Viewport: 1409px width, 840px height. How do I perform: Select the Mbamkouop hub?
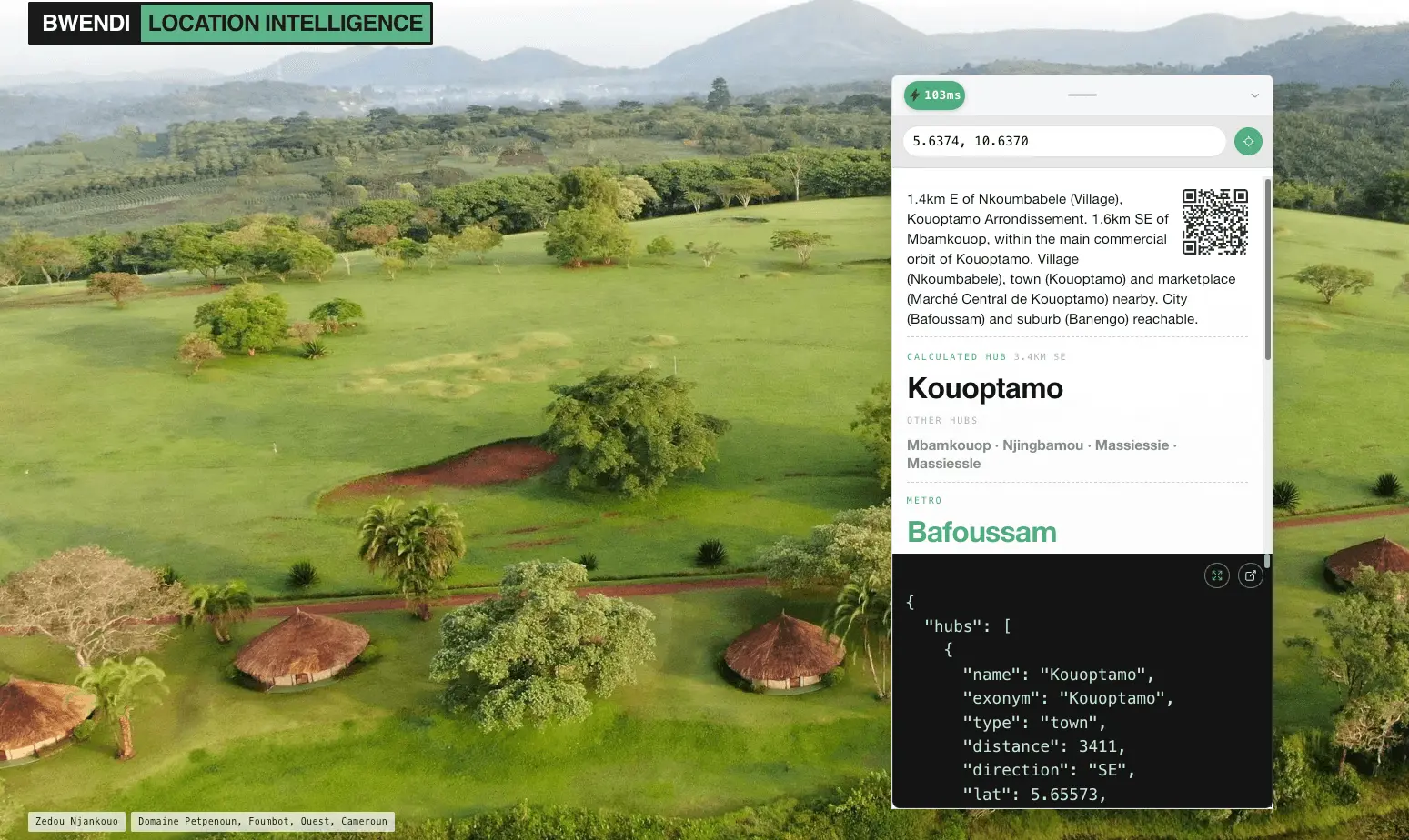pos(949,445)
